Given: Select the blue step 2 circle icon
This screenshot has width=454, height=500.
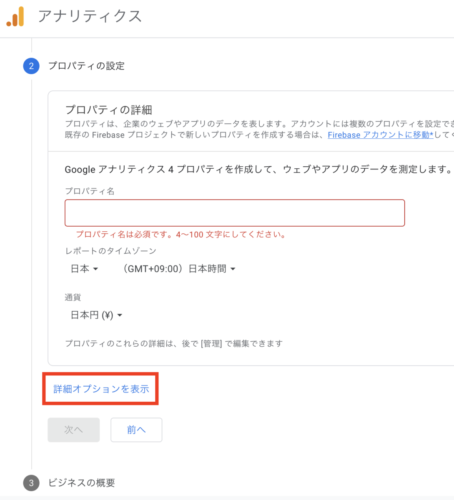Looking at the screenshot, I should (31, 66).
